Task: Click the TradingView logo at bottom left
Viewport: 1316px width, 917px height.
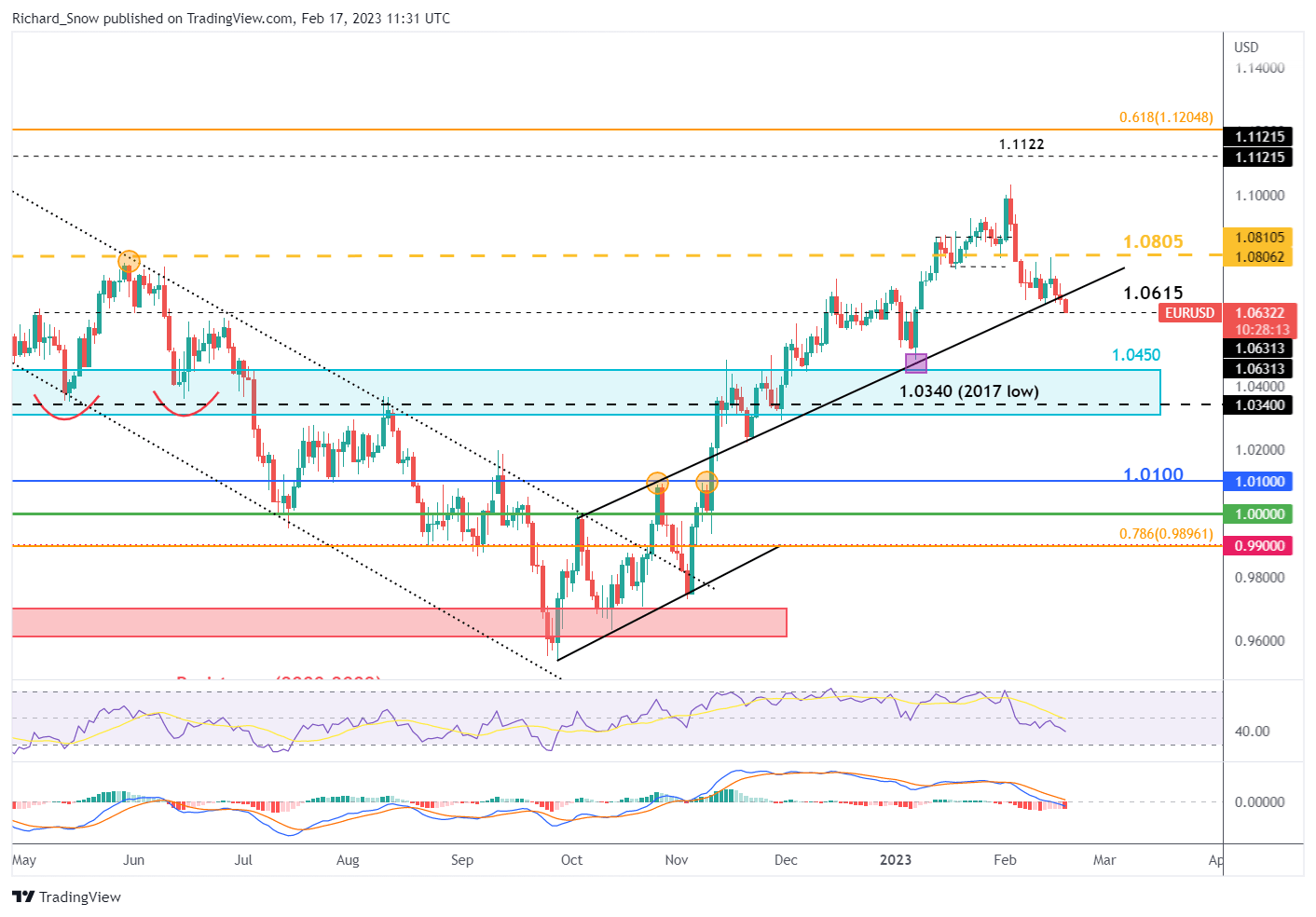Action: (x=67, y=896)
